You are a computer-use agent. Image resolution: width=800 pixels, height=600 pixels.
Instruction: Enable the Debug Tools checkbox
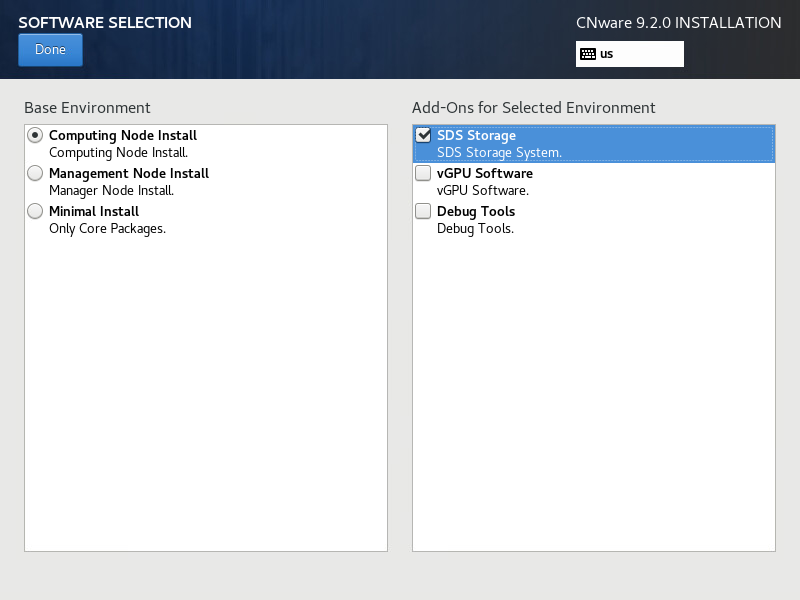coord(423,211)
